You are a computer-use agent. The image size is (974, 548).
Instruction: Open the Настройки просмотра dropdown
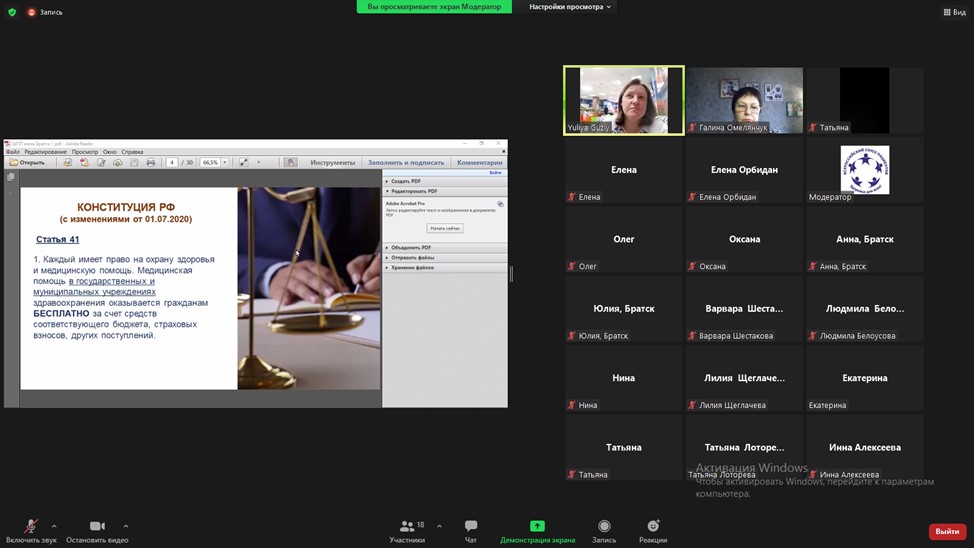[570, 7]
